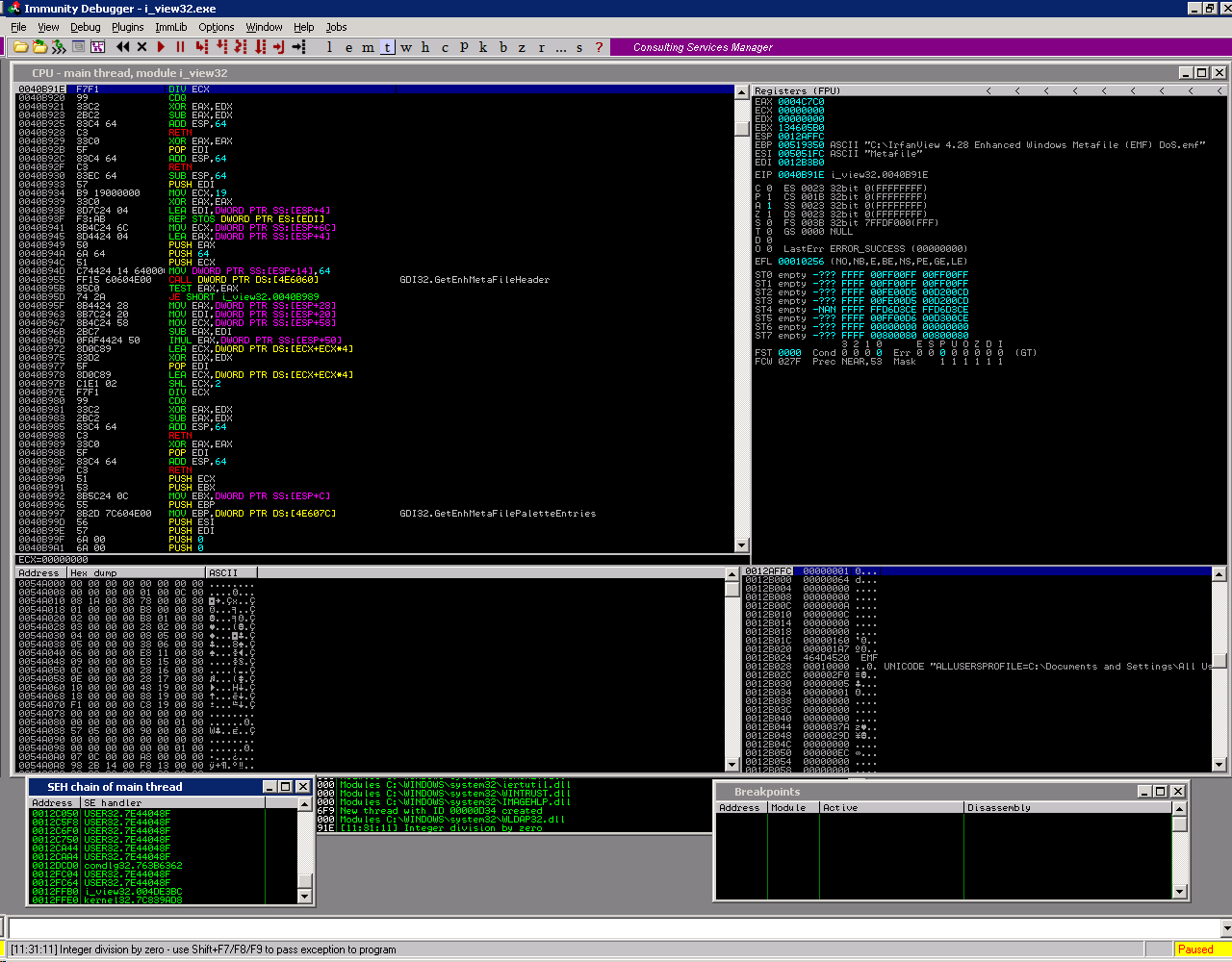Click the Step into toolbar icon

(x=201, y=47)
